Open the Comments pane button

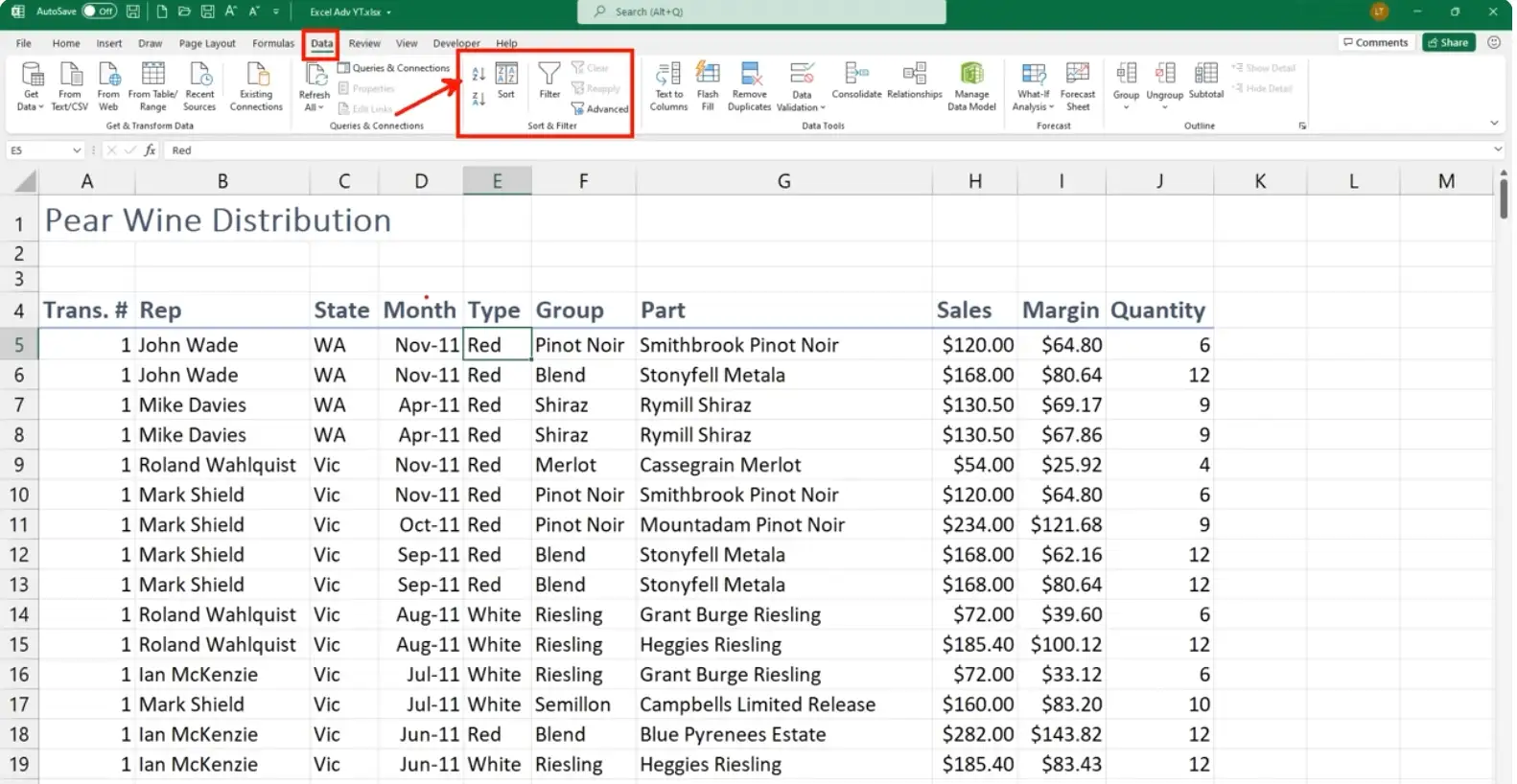[1375, 42]
